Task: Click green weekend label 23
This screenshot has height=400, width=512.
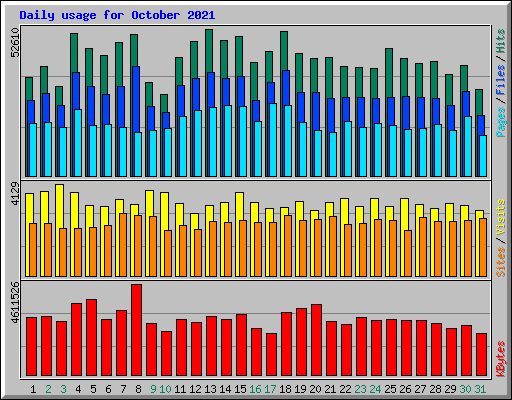Action: pyautogui.click(x=360, y=389)
